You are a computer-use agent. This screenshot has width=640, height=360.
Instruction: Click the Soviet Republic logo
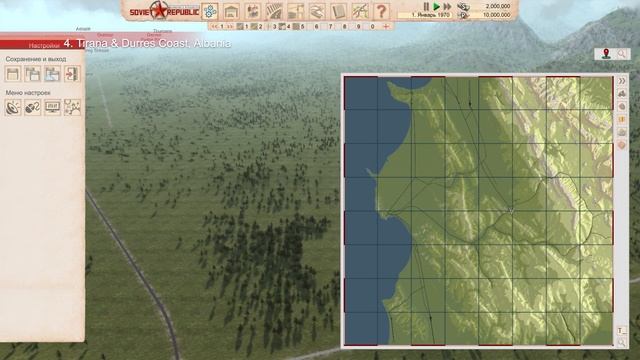pos(164,11)
